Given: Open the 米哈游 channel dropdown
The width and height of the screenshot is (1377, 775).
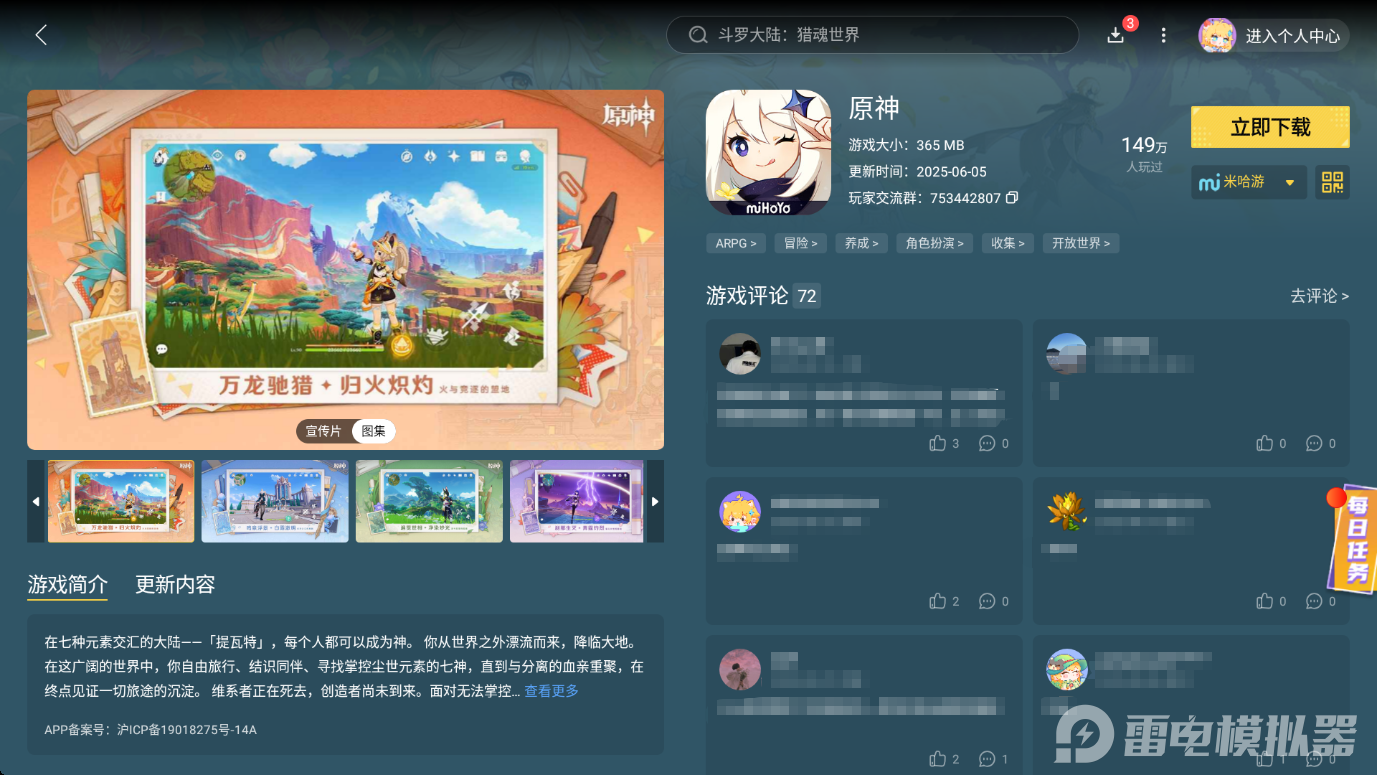Looking at the screenshot, I should coord(1248,182).
